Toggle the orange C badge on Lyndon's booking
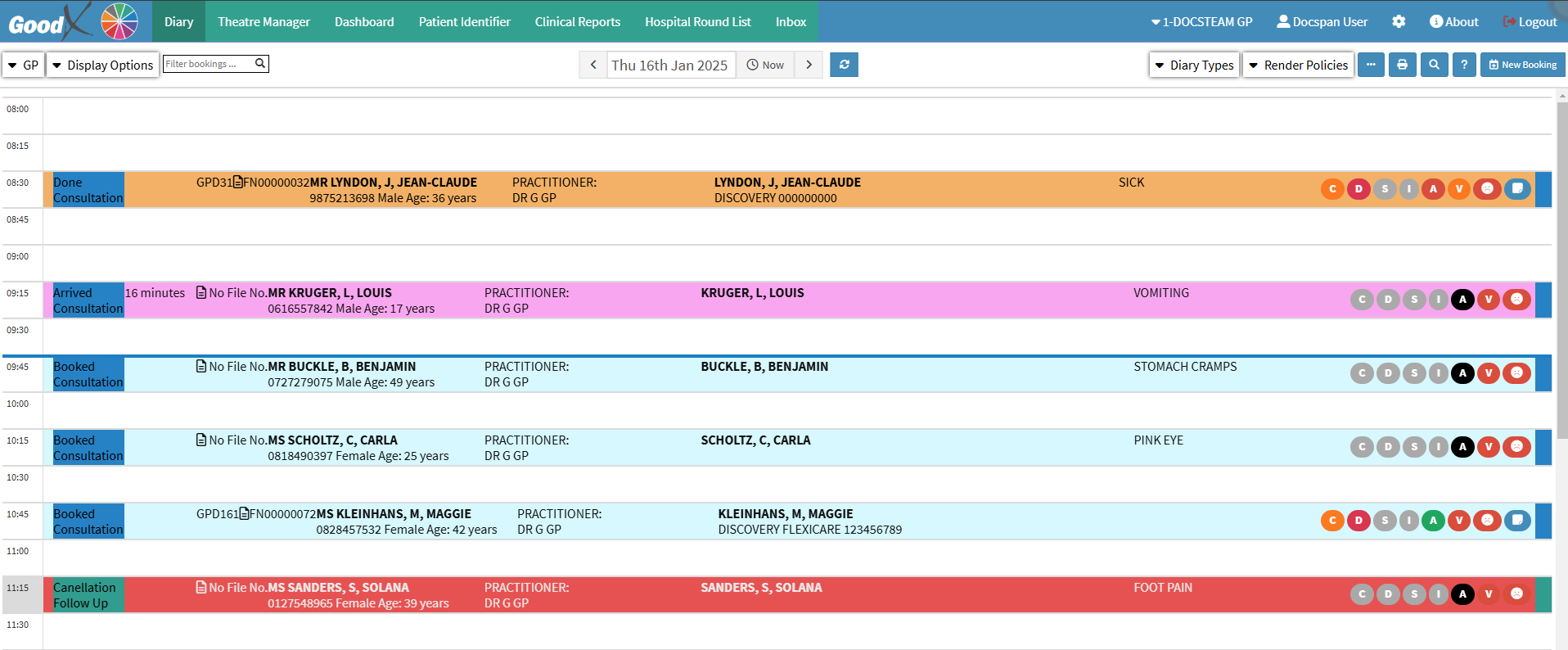Viewport: 1568px width, 650px height. click(x=1332, y=189)
